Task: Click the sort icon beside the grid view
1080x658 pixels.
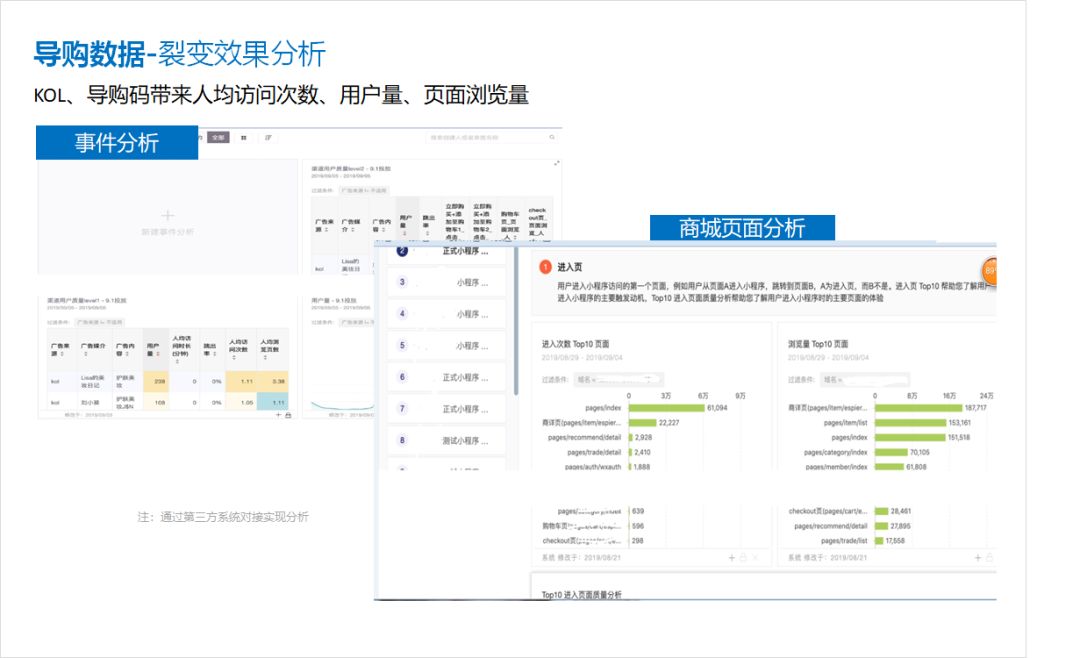Action: click(267, 137)
